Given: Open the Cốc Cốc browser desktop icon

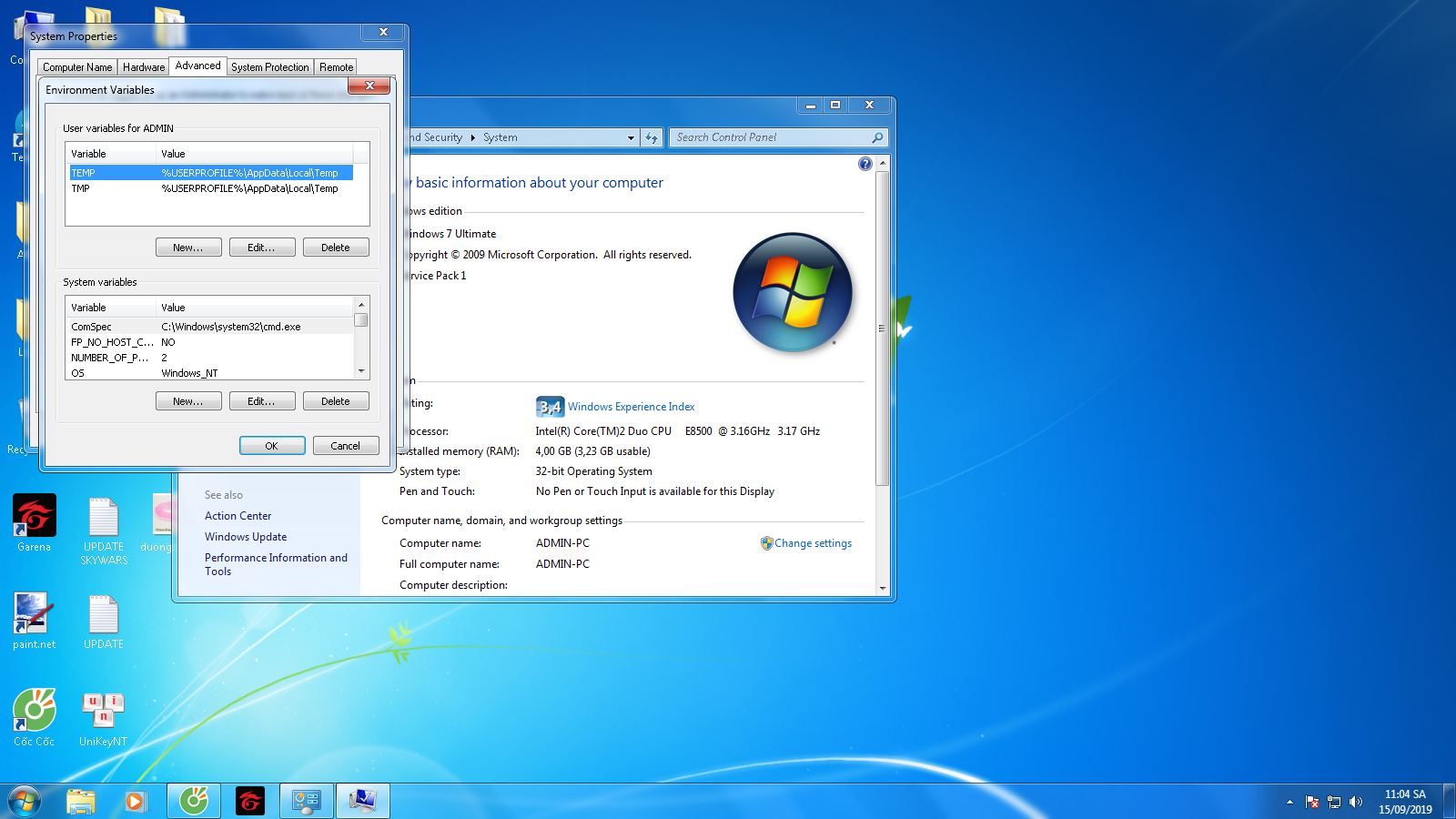Looking at the screenshot, I should pos(35,711).
